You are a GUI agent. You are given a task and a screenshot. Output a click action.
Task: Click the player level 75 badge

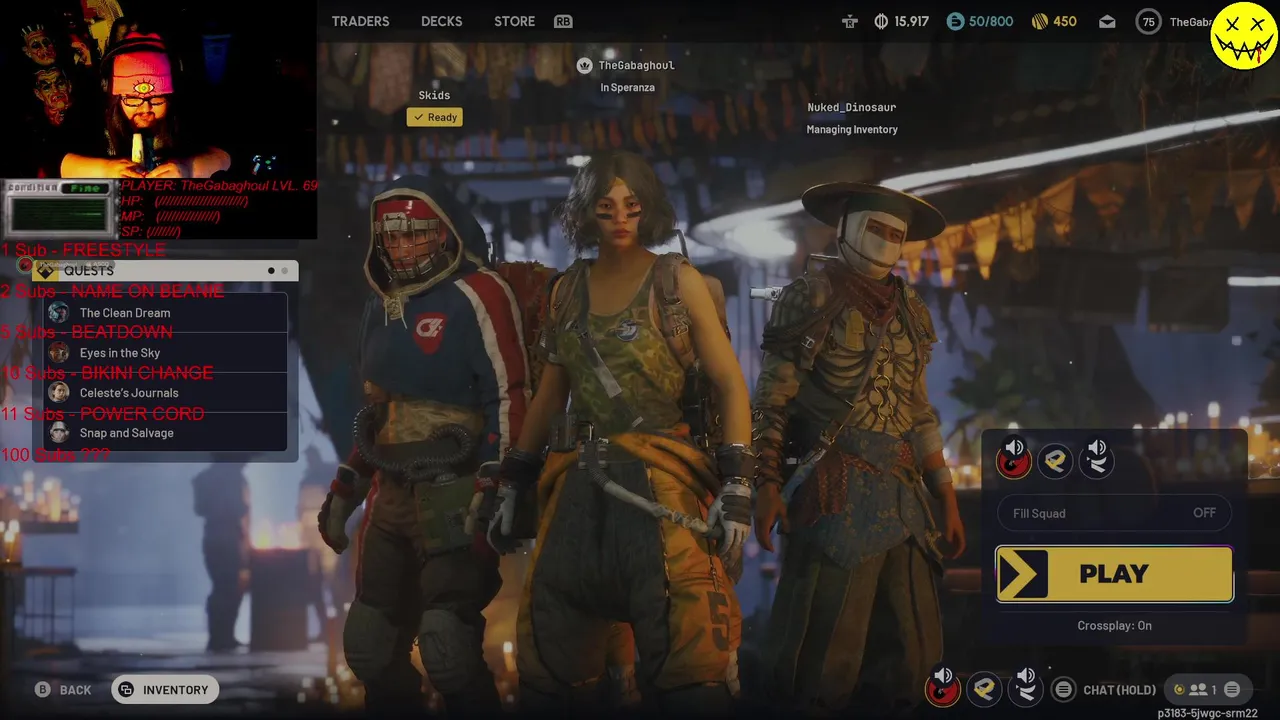pyautogui.click(x=1149, y=22)
